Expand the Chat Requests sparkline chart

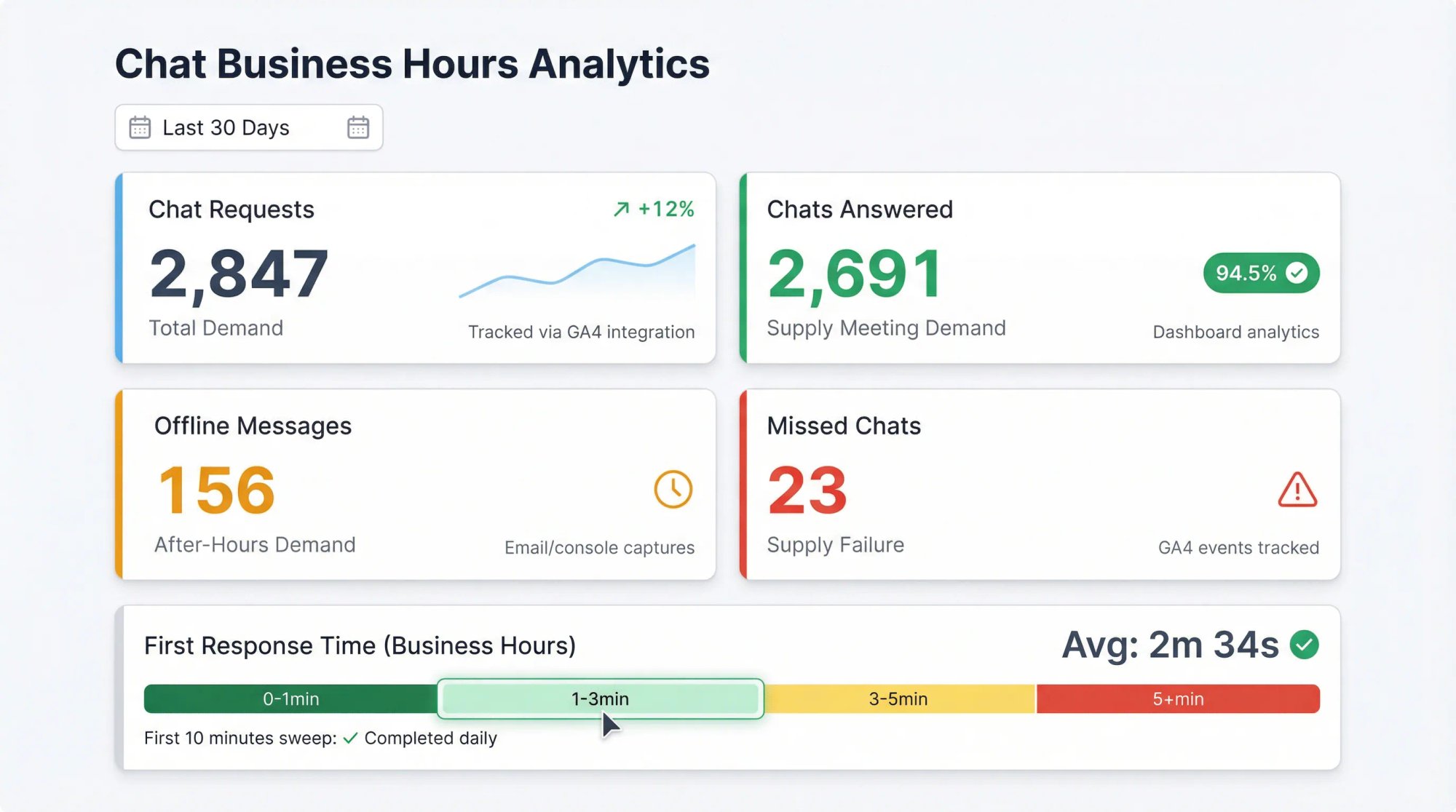[x=577, y=276]
